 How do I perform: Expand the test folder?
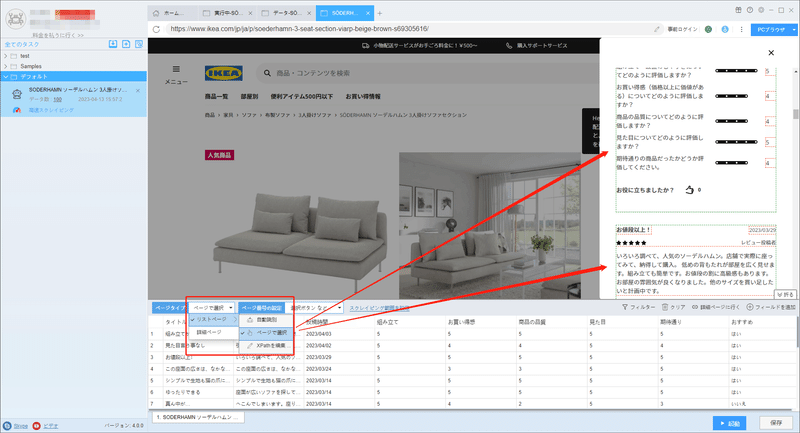pos(6,56)
